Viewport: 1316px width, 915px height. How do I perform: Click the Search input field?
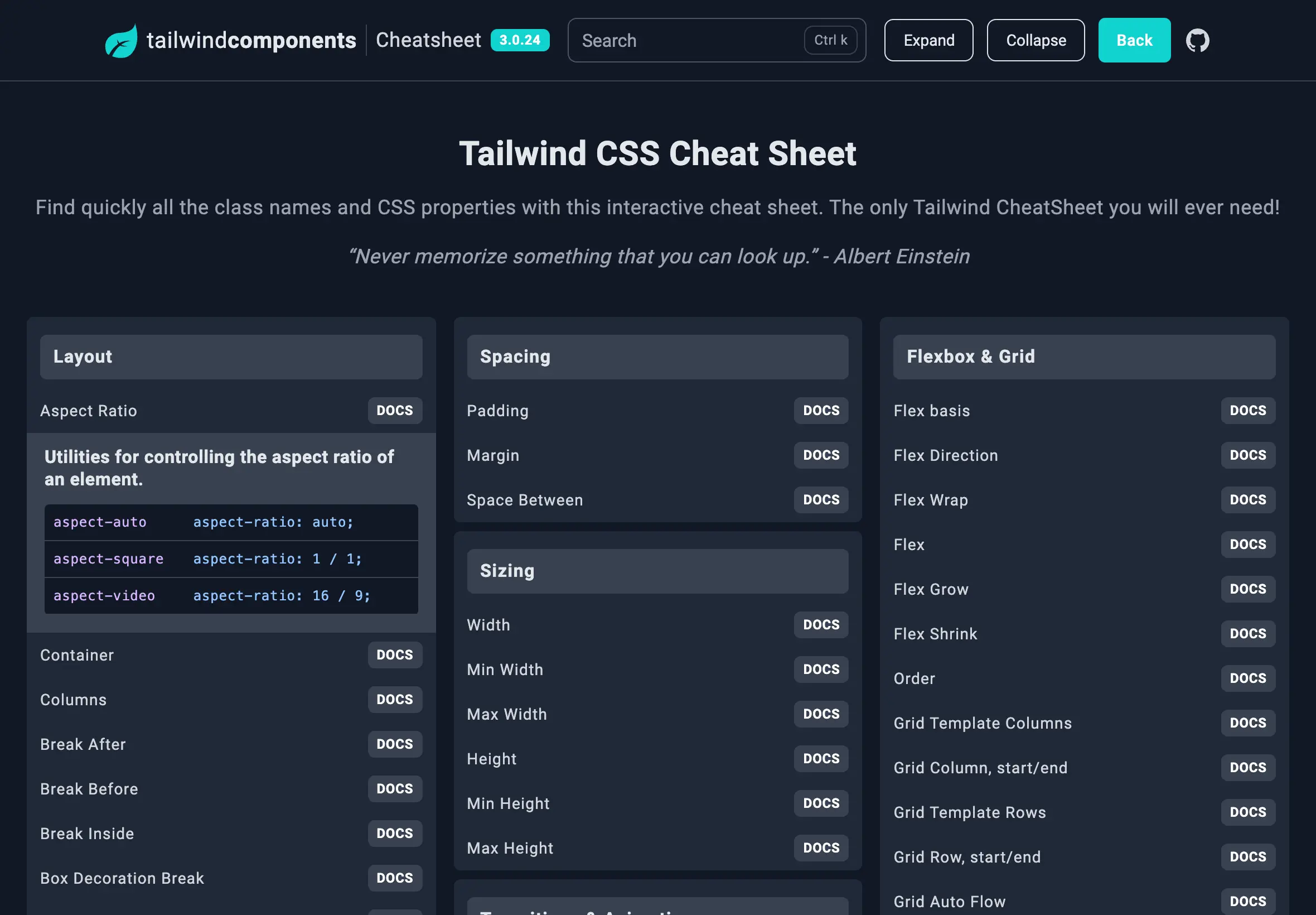[x=716, y=40]
